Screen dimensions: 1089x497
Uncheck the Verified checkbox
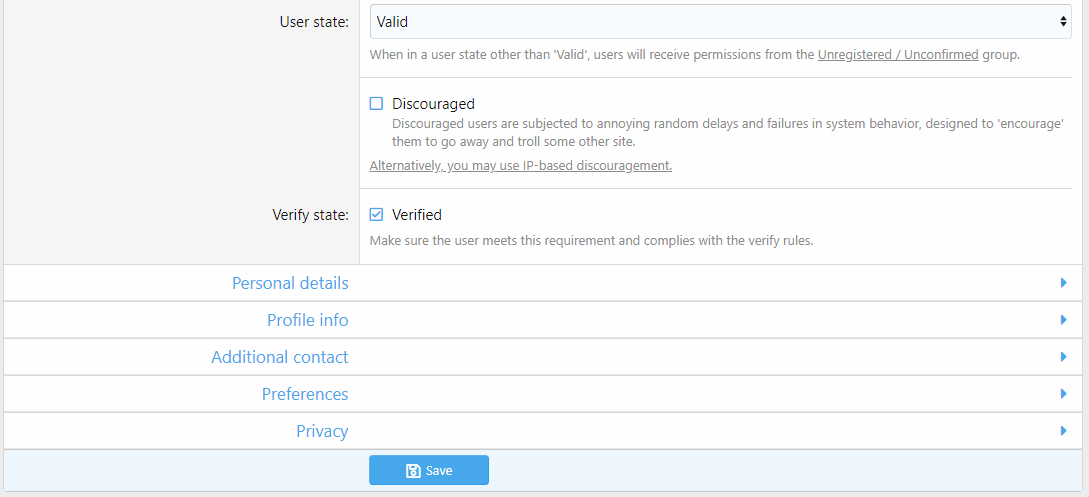coord(376,214)
